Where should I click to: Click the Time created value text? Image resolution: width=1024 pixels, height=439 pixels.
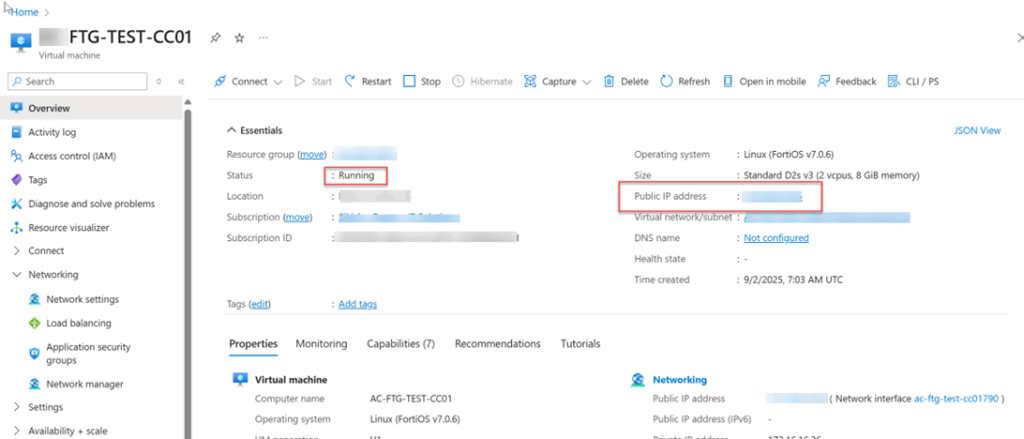click(793, 280)
